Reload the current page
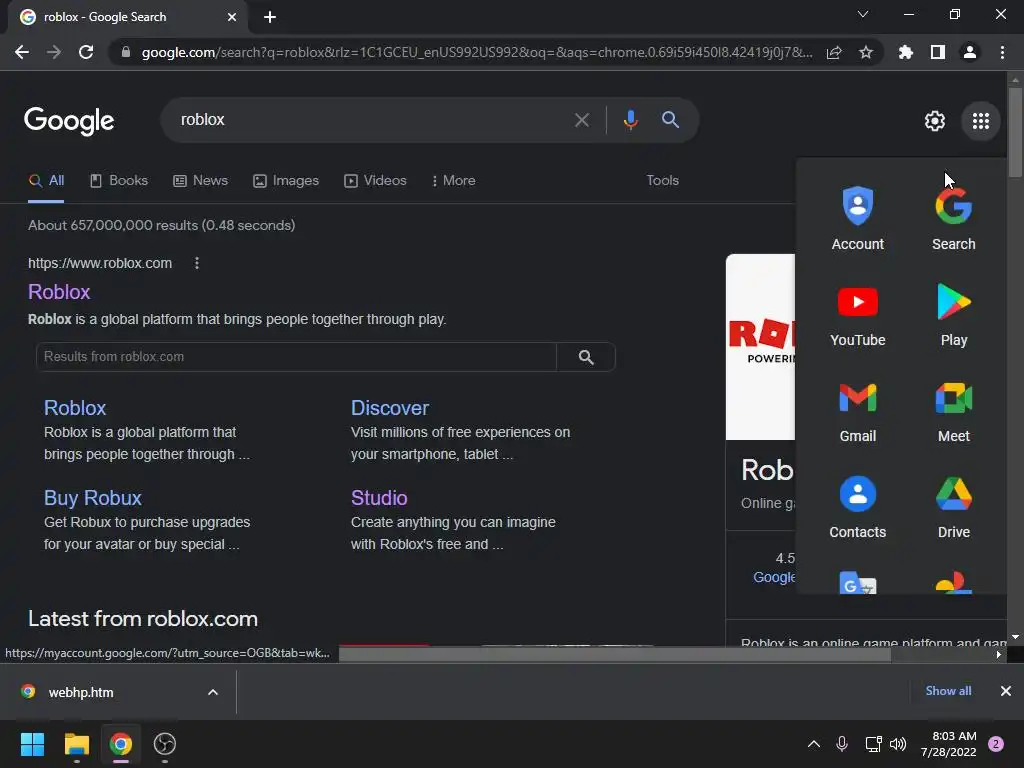 pyautogui.click(x=86, y=52)
